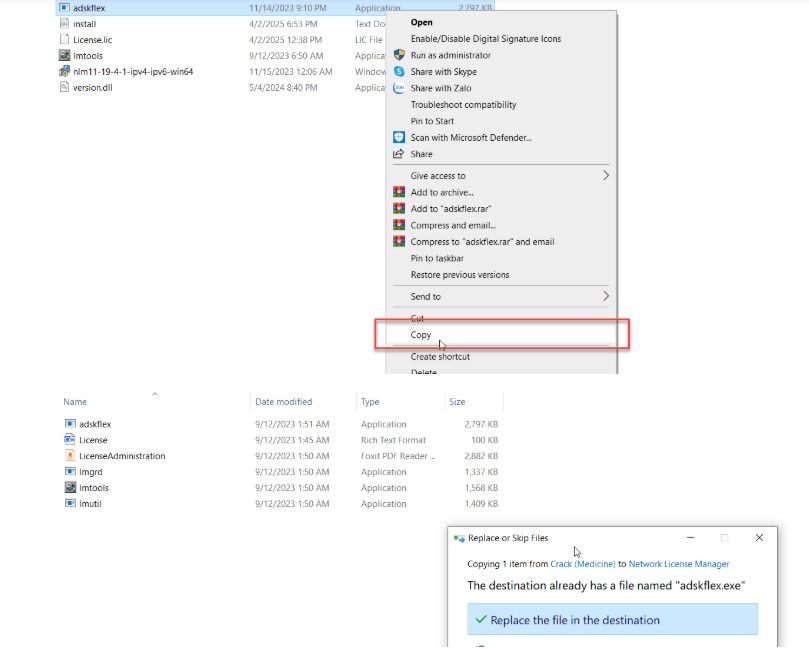Screen dimensions: 809x649
Task: Click Replace the file in the destination
Action: [574, 620]
